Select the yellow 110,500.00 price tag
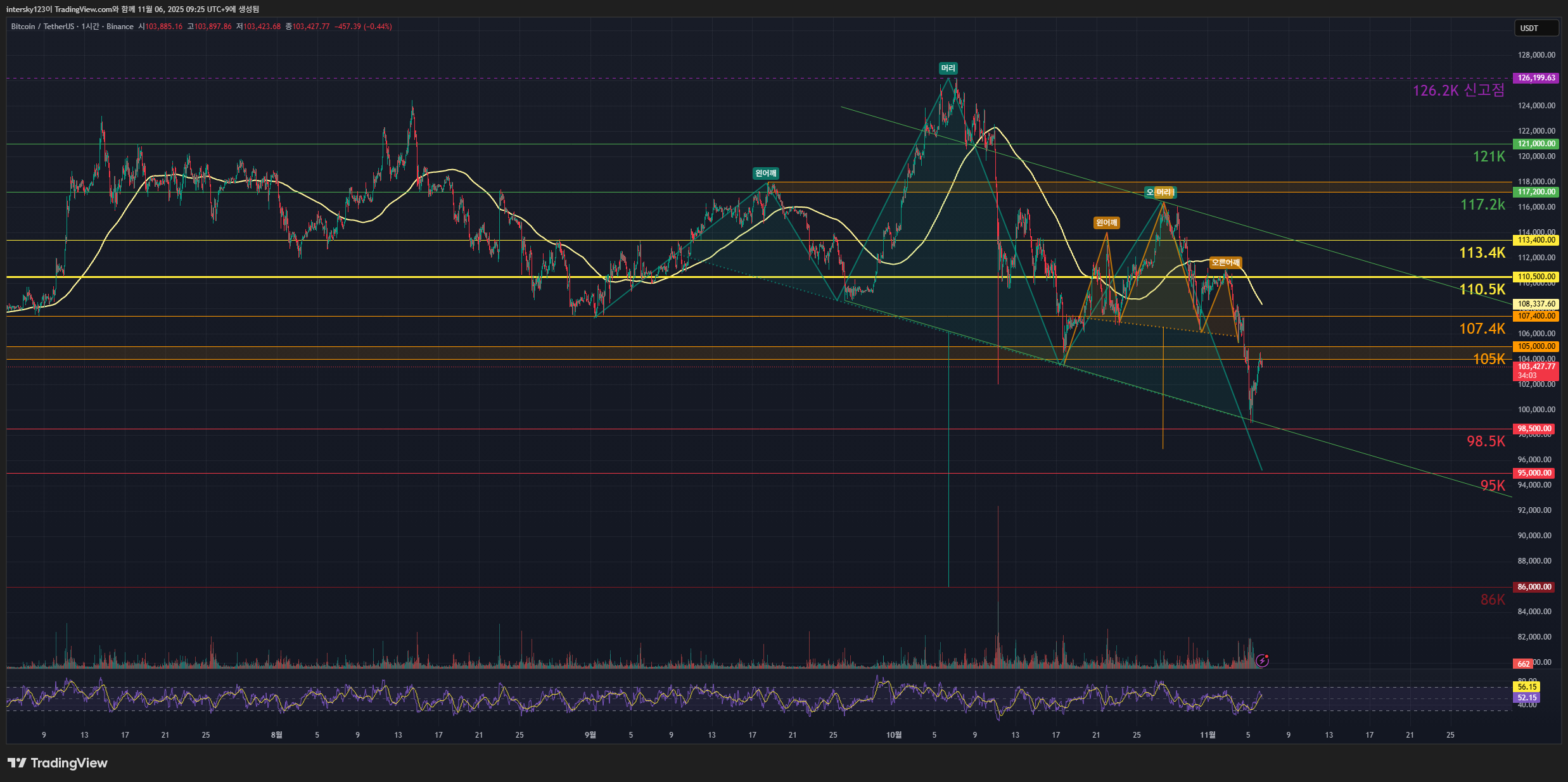Viewport: 1568px width, 782px height. pyautogui.click(x=1536, y=277)
